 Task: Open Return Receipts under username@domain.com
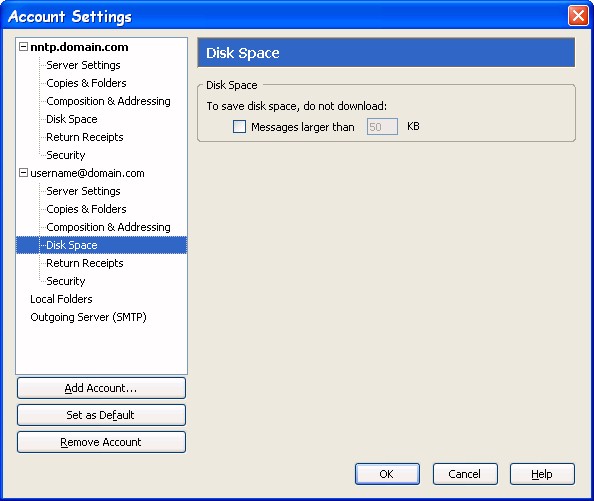[x=84, y=263]
